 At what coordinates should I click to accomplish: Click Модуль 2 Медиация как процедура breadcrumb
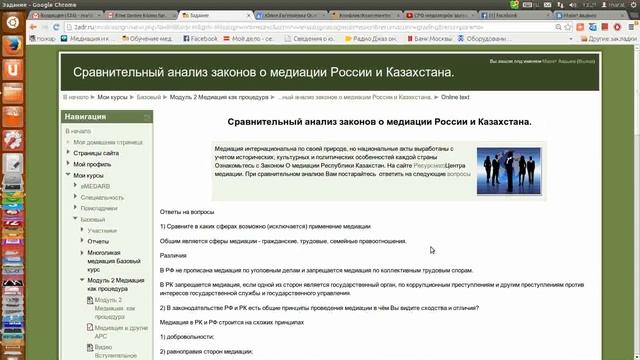(219, 97)
